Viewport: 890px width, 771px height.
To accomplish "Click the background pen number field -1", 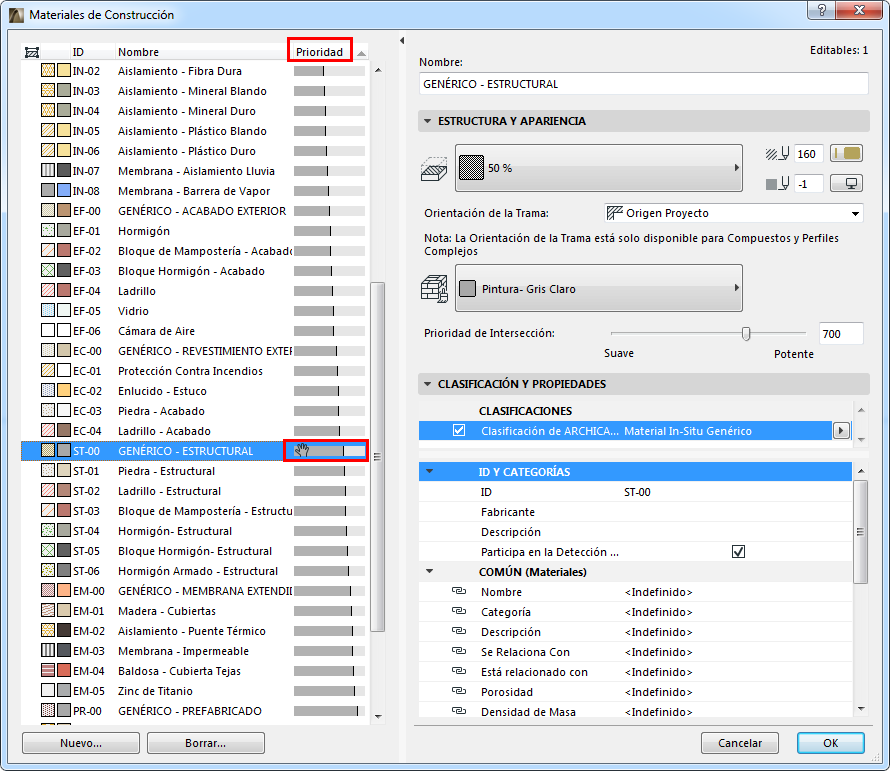I will 808,184.
